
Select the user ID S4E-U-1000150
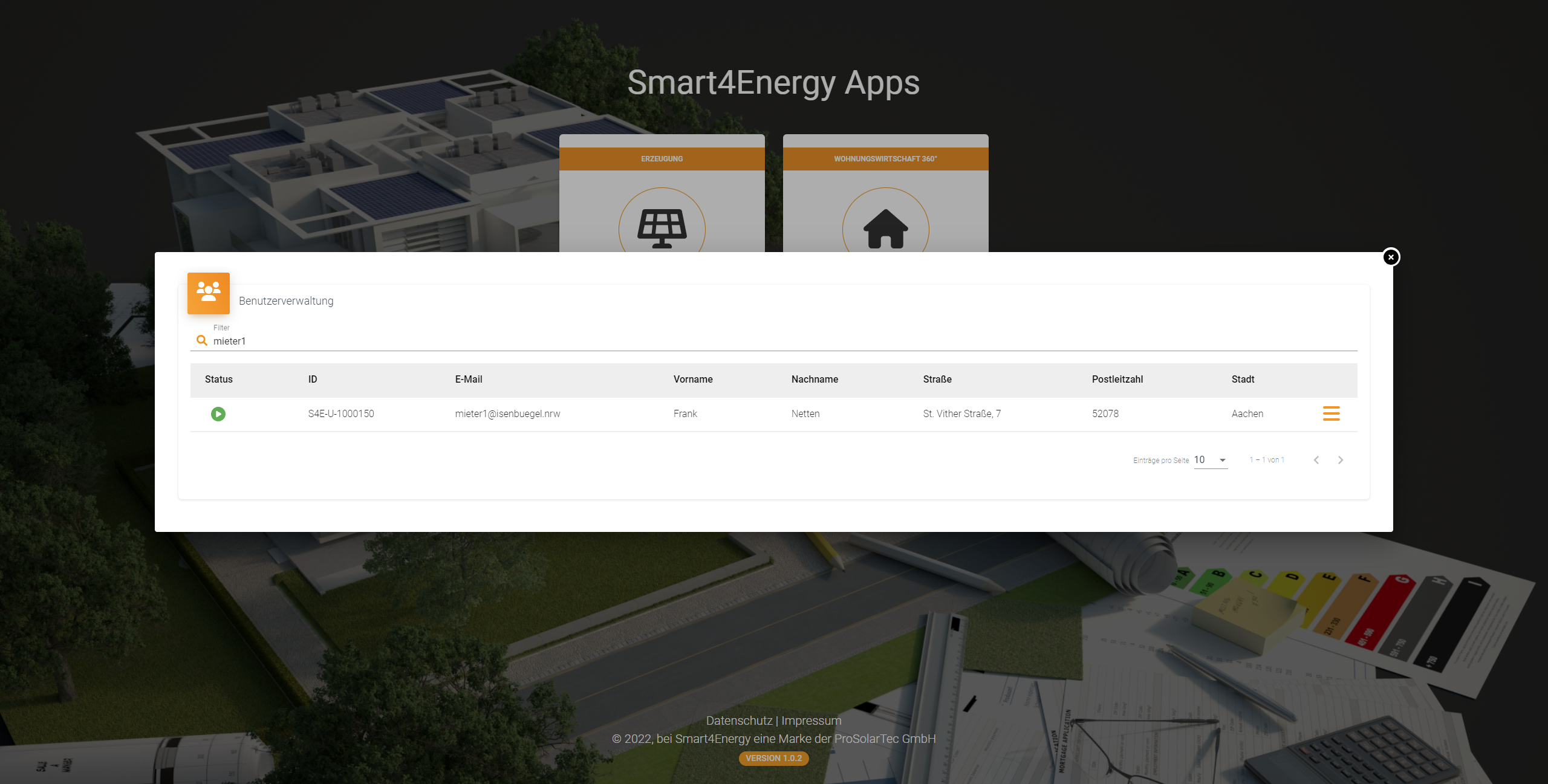pos(341,413)
